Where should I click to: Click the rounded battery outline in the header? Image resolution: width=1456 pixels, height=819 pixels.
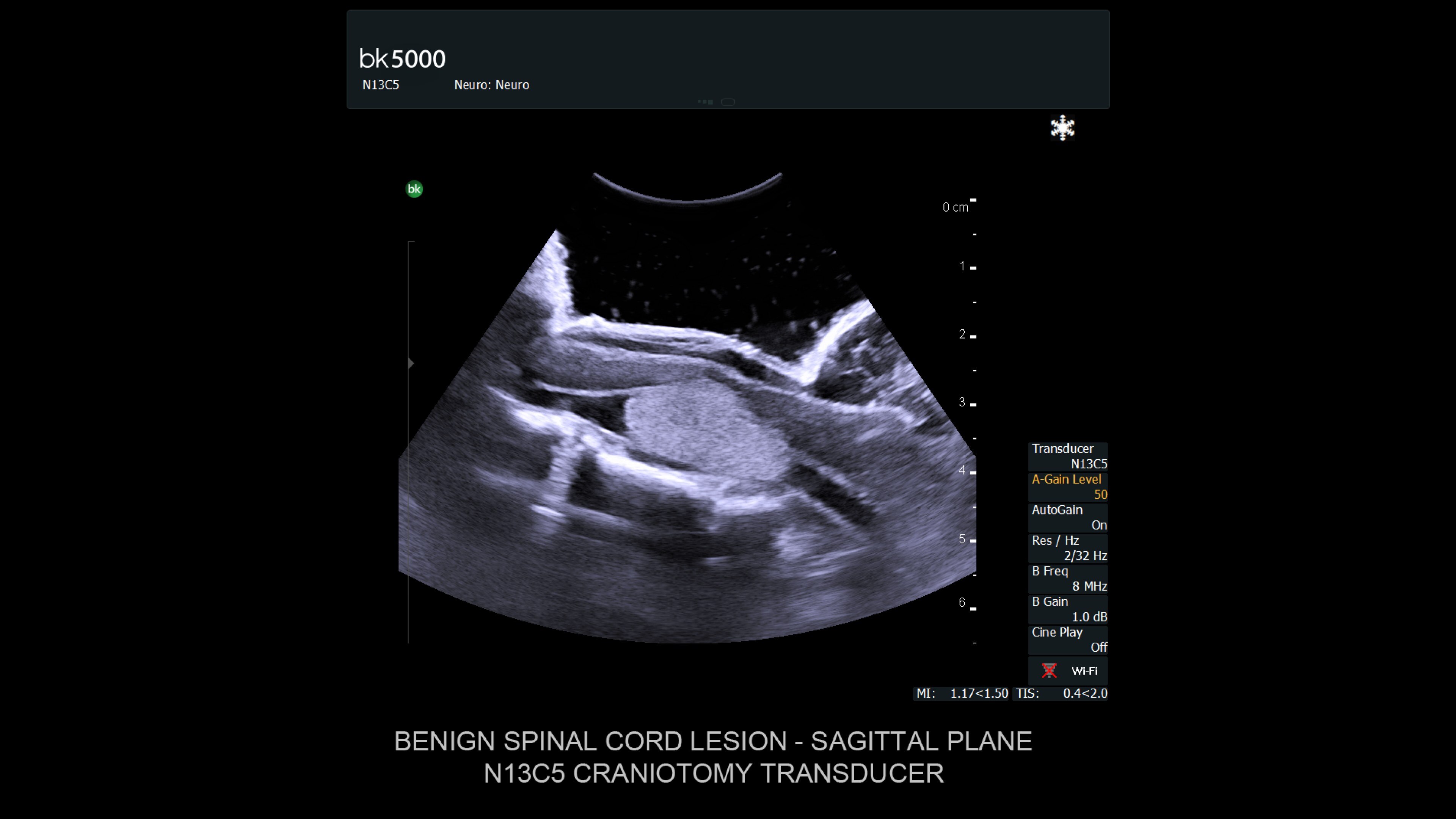[728, 102]
